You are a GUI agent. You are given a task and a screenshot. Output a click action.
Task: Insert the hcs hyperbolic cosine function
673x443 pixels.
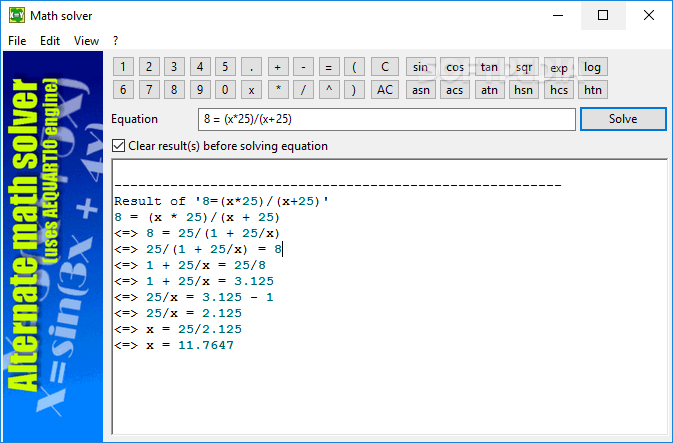point(559,90)
